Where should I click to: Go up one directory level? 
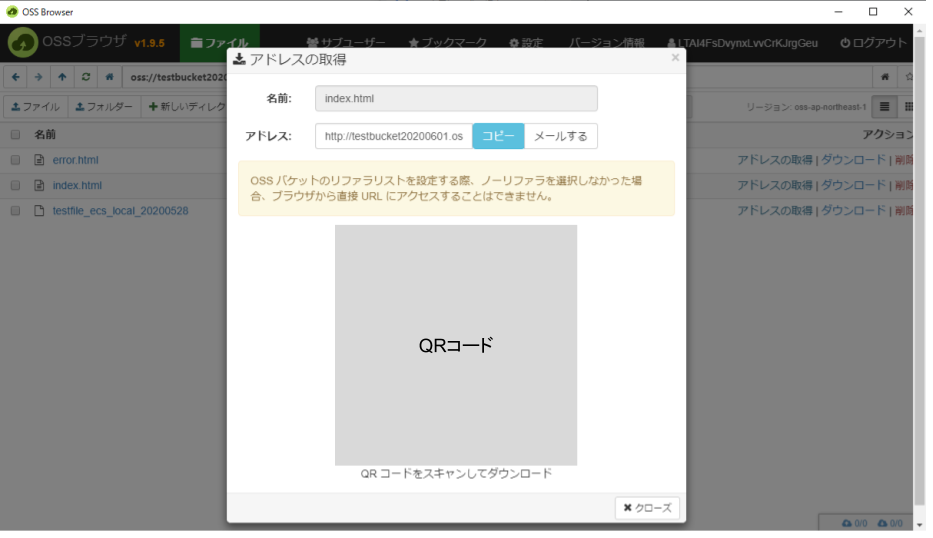coord(62,77)
